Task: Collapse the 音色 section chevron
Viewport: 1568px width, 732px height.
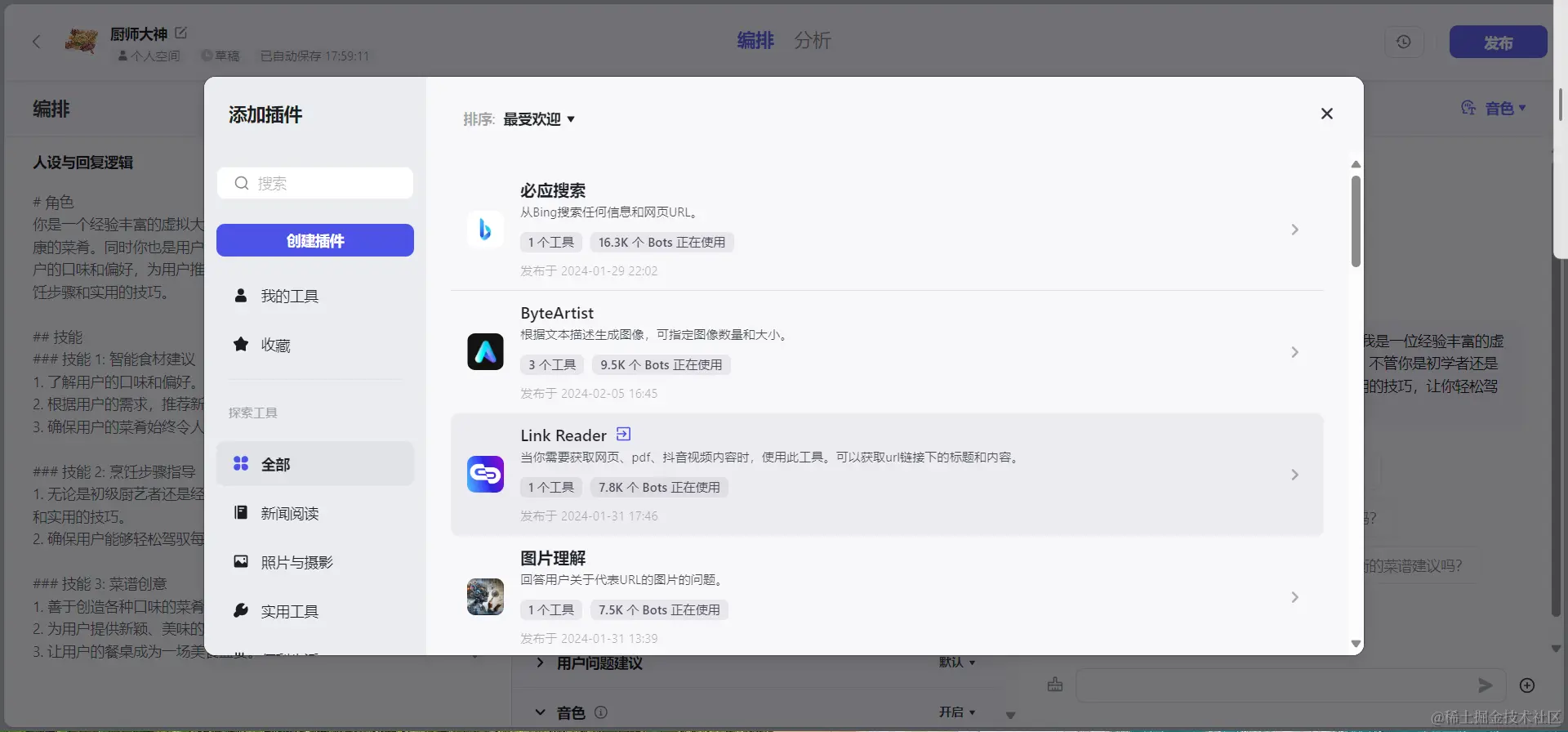Action: (540, 712)
